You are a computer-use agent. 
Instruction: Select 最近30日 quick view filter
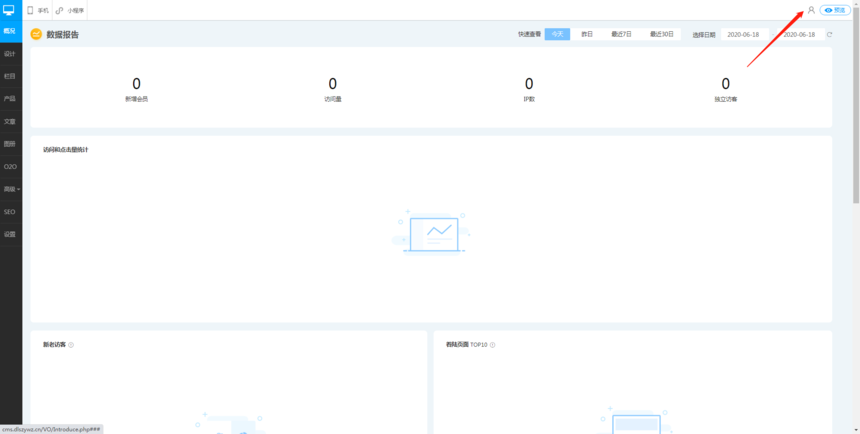click(661, 34)
